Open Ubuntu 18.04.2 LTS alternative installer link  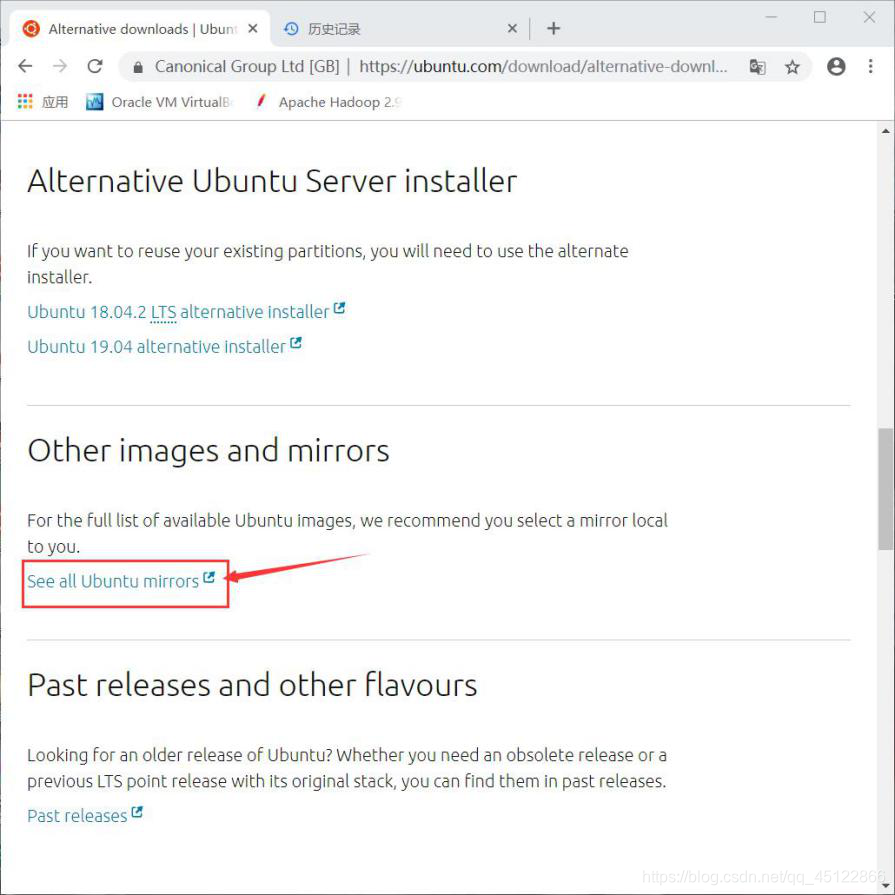pyautogui.click(x=186, y=312)
